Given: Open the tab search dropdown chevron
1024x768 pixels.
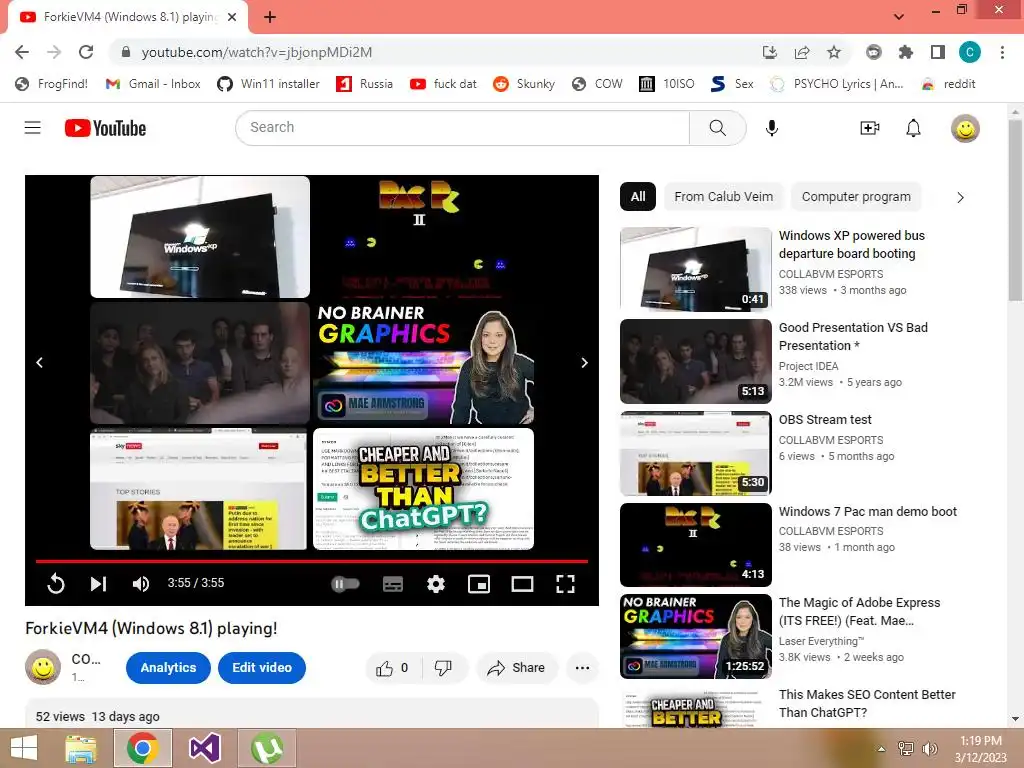Looking at the screenshot, I should pos(899,17).
